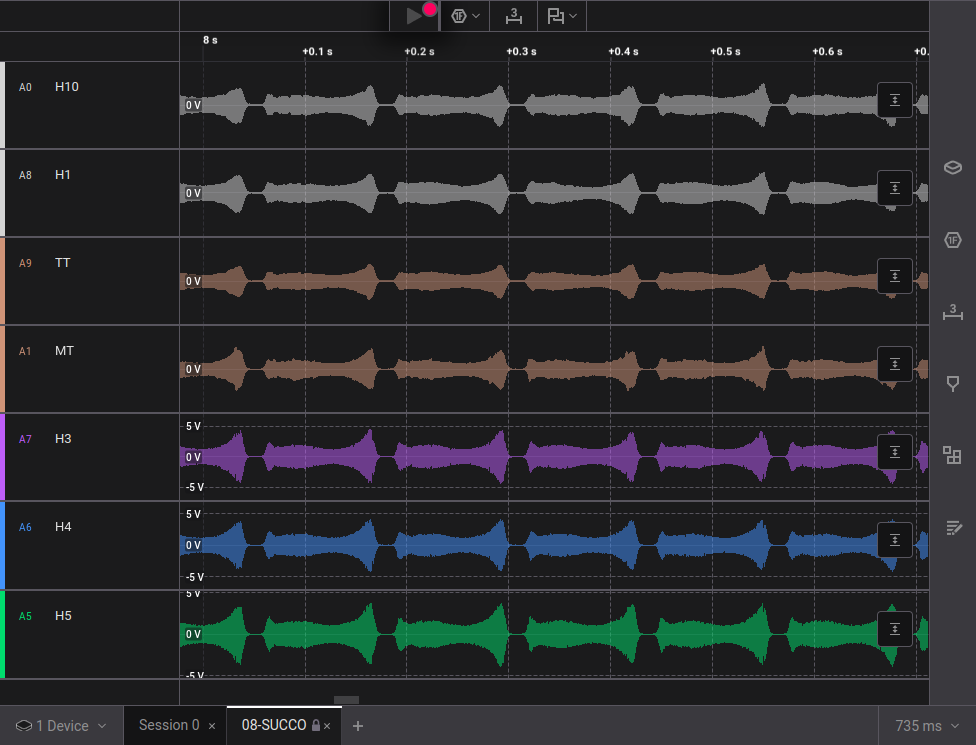Open the Device Settings sidebar panel

[952, 167]
